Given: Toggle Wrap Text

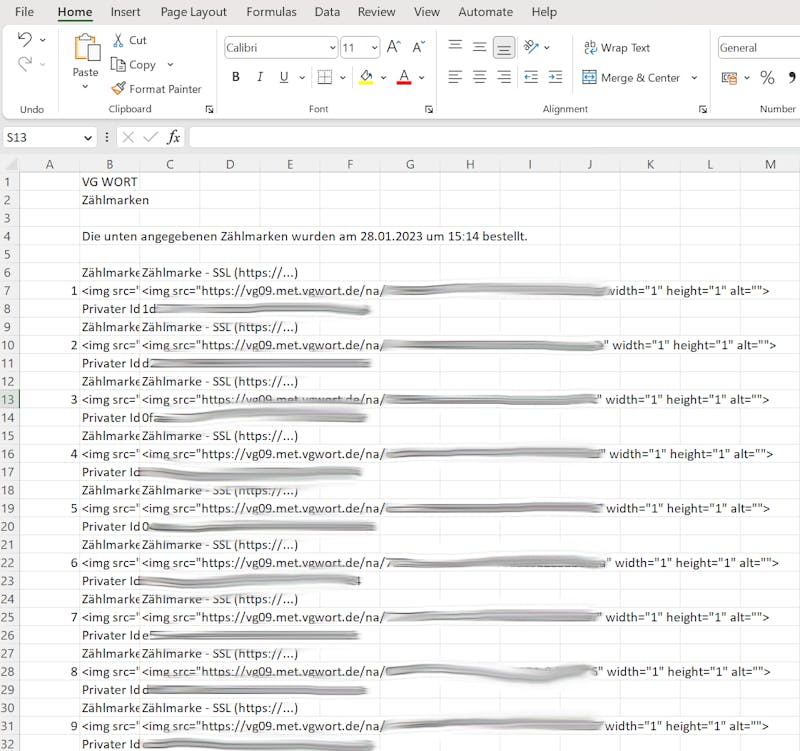Looking at the screenshot, I should pos(617,47).
